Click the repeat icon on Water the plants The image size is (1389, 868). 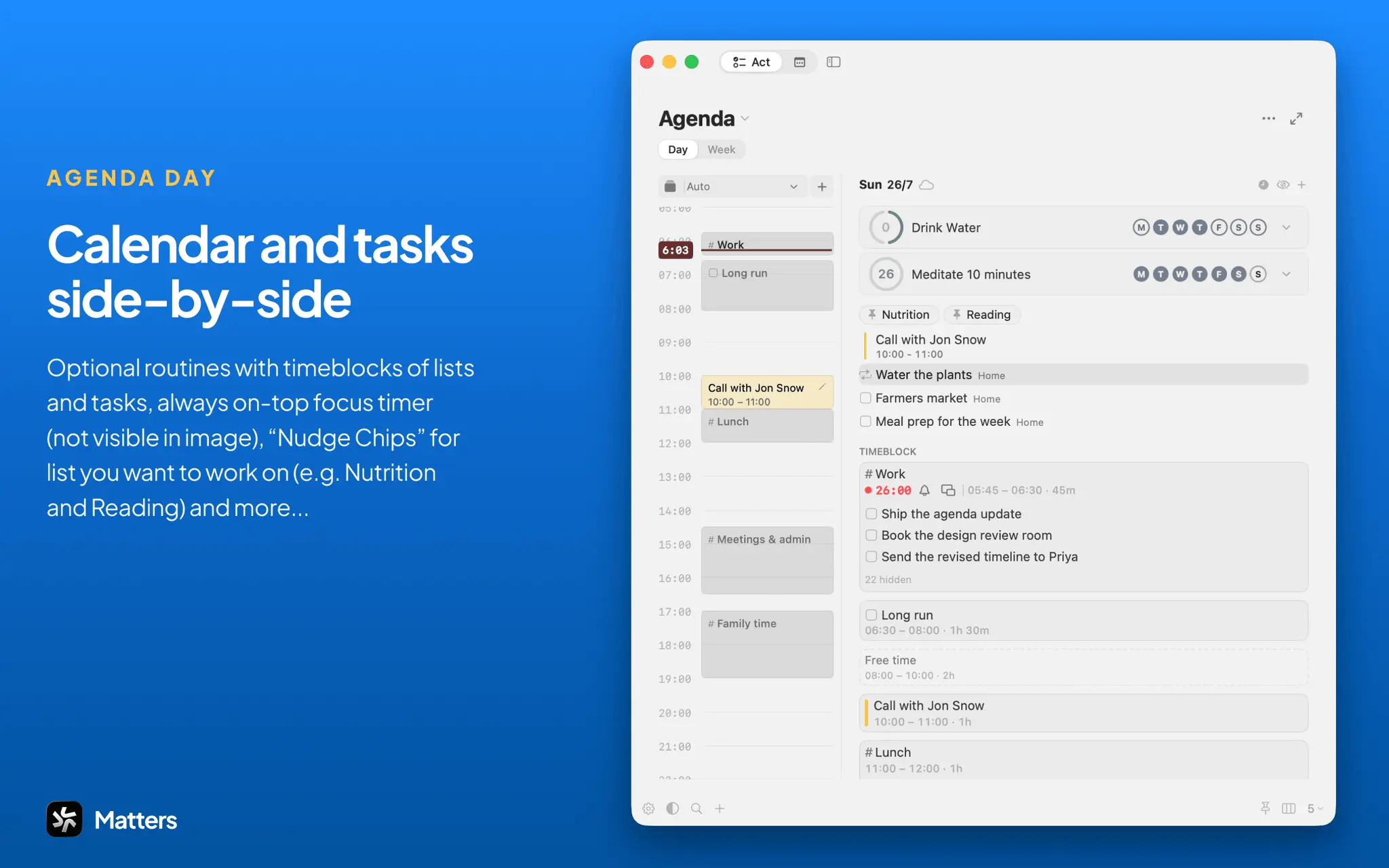[865, 375]
